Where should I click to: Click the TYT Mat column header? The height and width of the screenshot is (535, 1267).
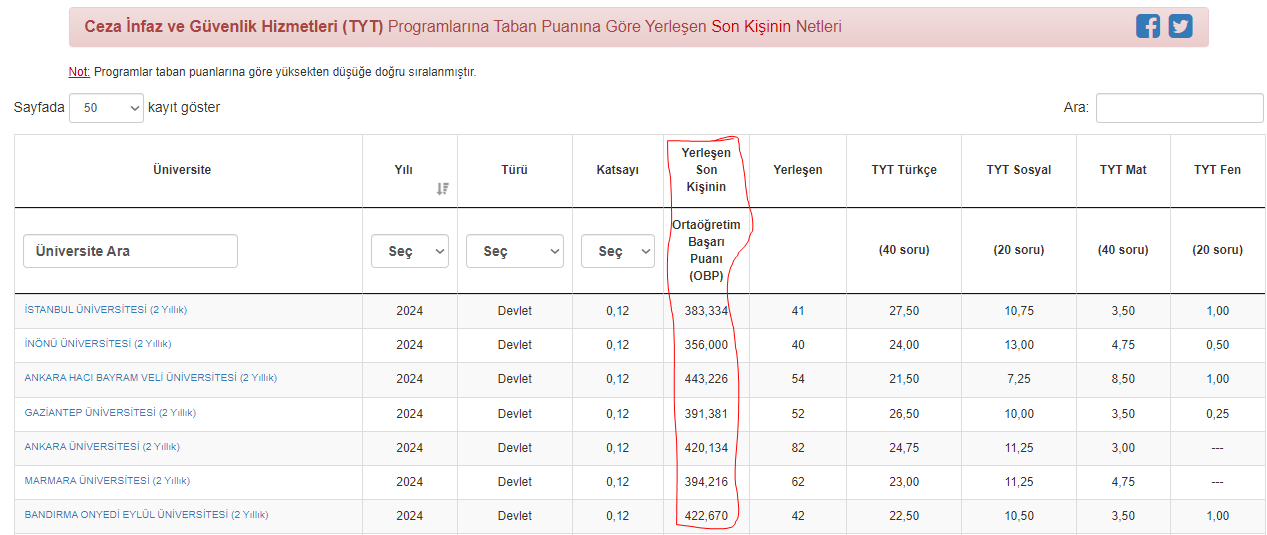click(x=1123, y=170)
